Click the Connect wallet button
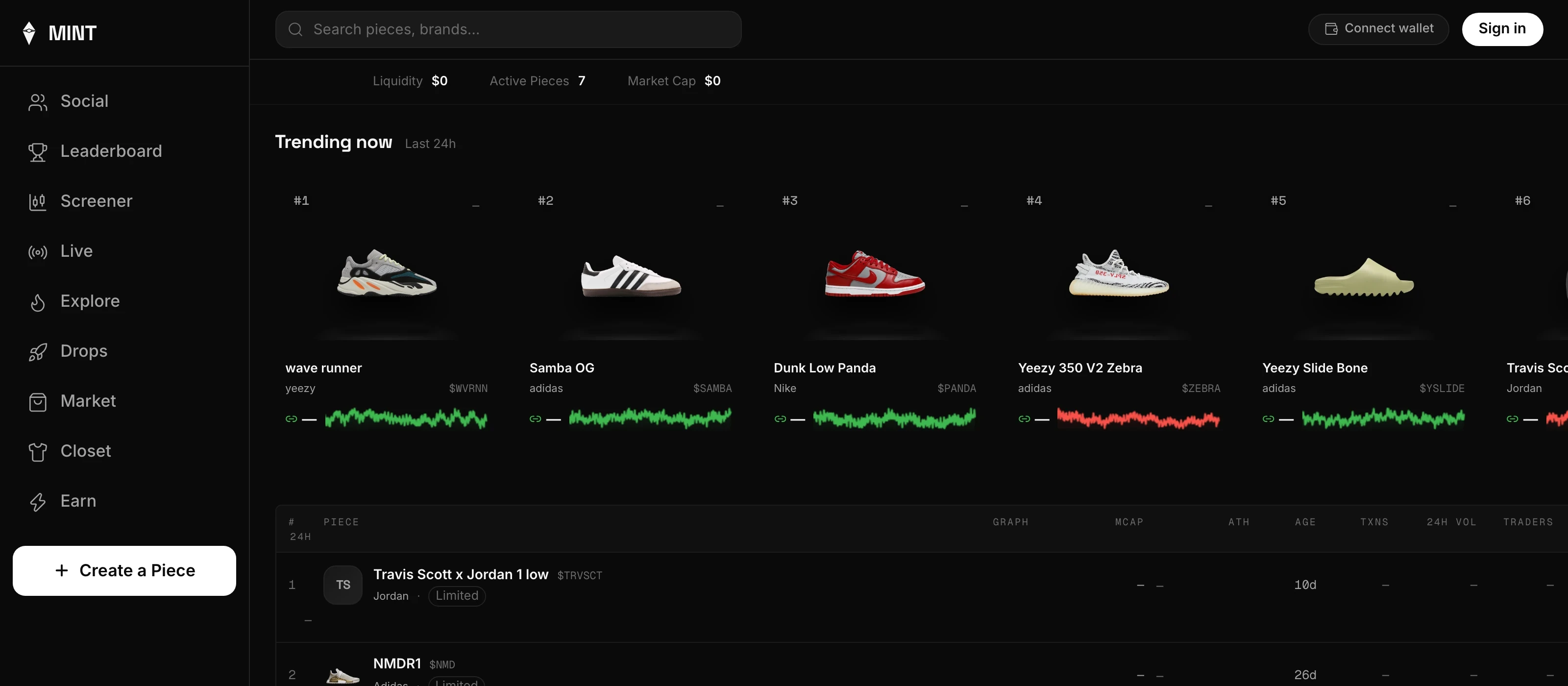This screenshot has height=686, width=1568. pyautogui.click(x=1378, y=28)
